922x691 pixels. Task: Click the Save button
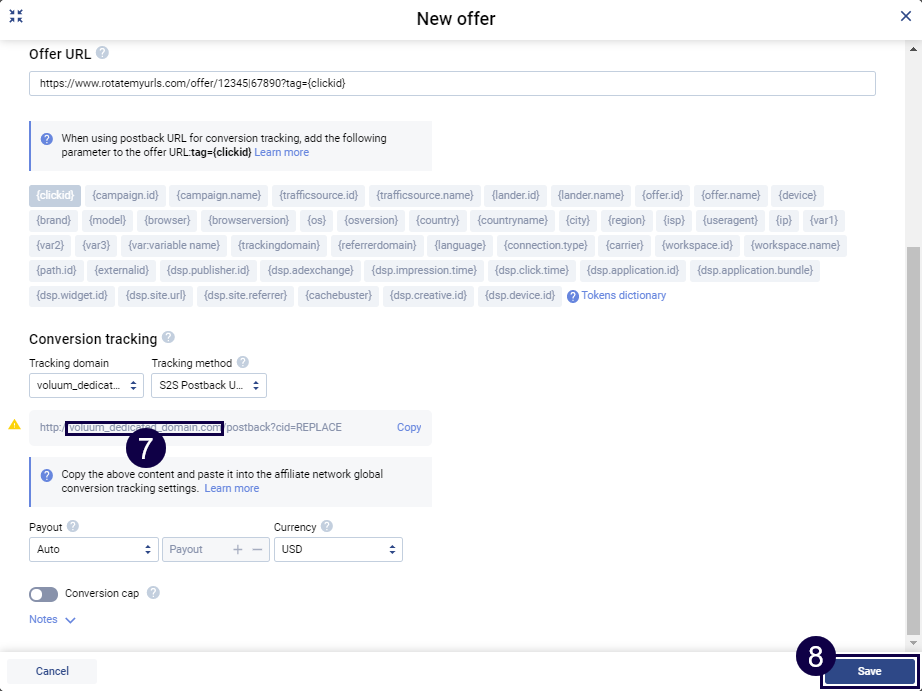pyautogui.click(x=869, y=671)
